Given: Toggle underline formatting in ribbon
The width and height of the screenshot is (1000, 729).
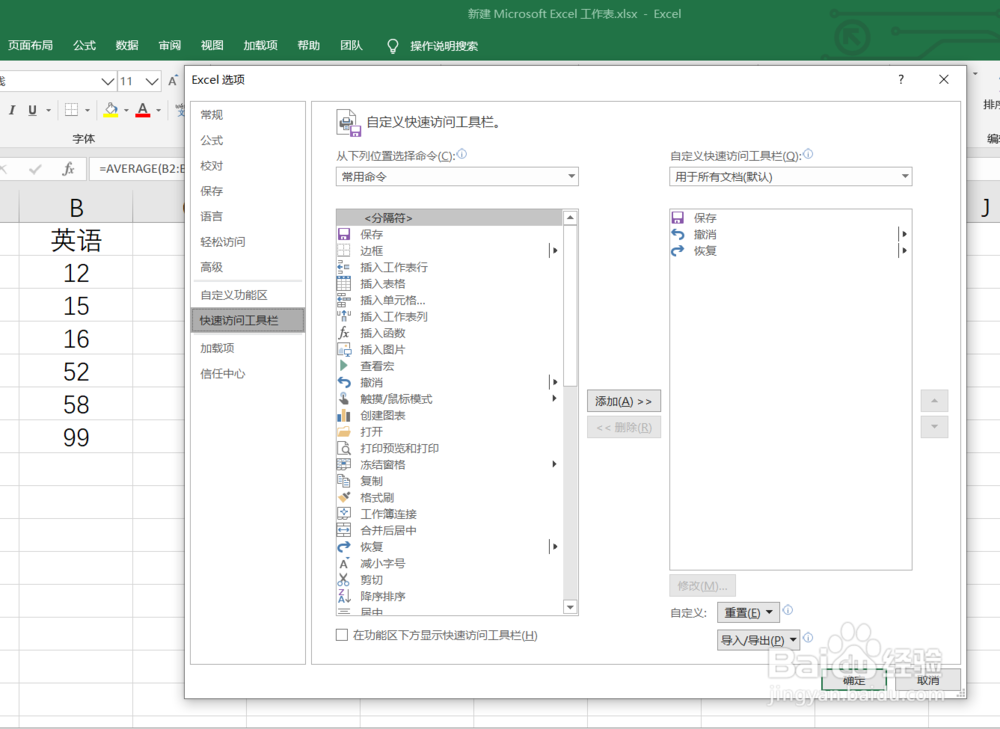Looking at the screenshot, I should 32,110.
